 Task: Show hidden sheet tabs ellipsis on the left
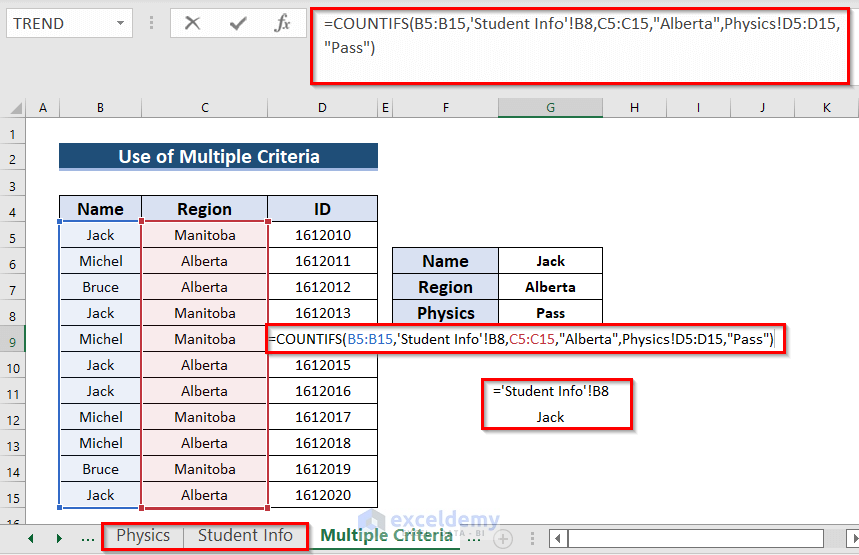coord(88,538)
